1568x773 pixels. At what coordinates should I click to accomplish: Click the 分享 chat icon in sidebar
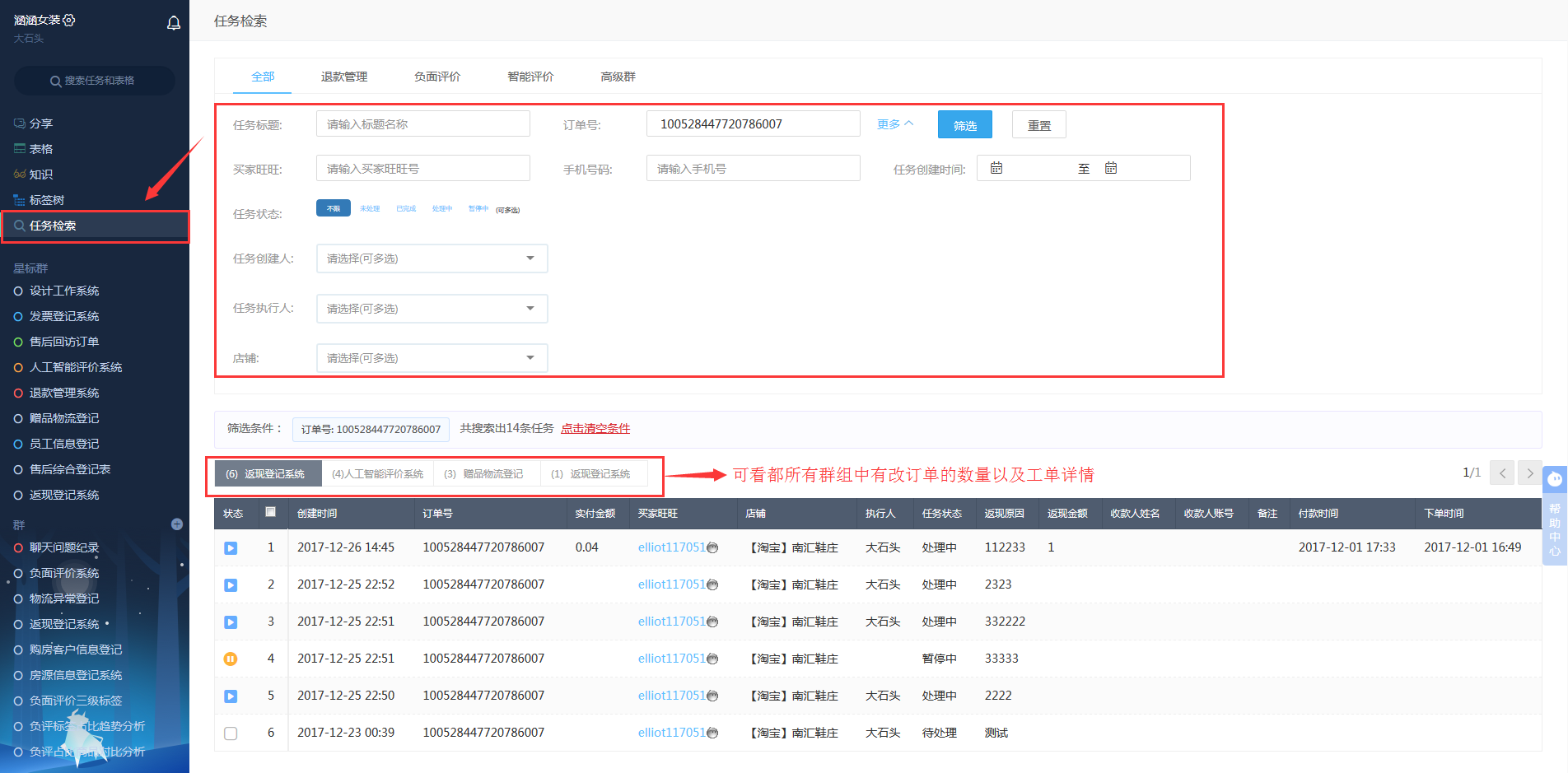[20, 123]
